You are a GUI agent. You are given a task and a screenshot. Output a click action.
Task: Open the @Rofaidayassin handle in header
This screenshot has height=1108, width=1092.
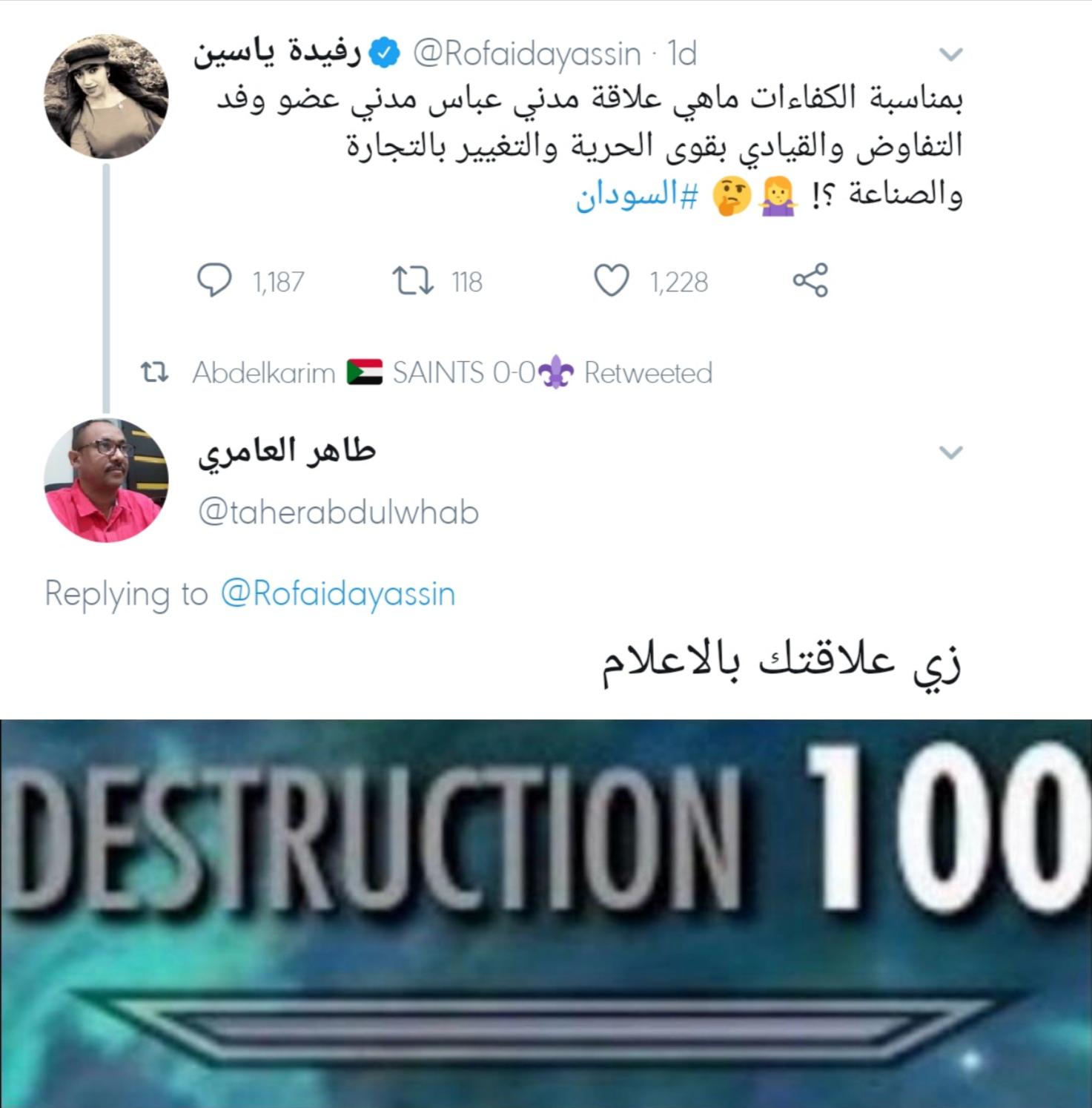click(526, 54)
